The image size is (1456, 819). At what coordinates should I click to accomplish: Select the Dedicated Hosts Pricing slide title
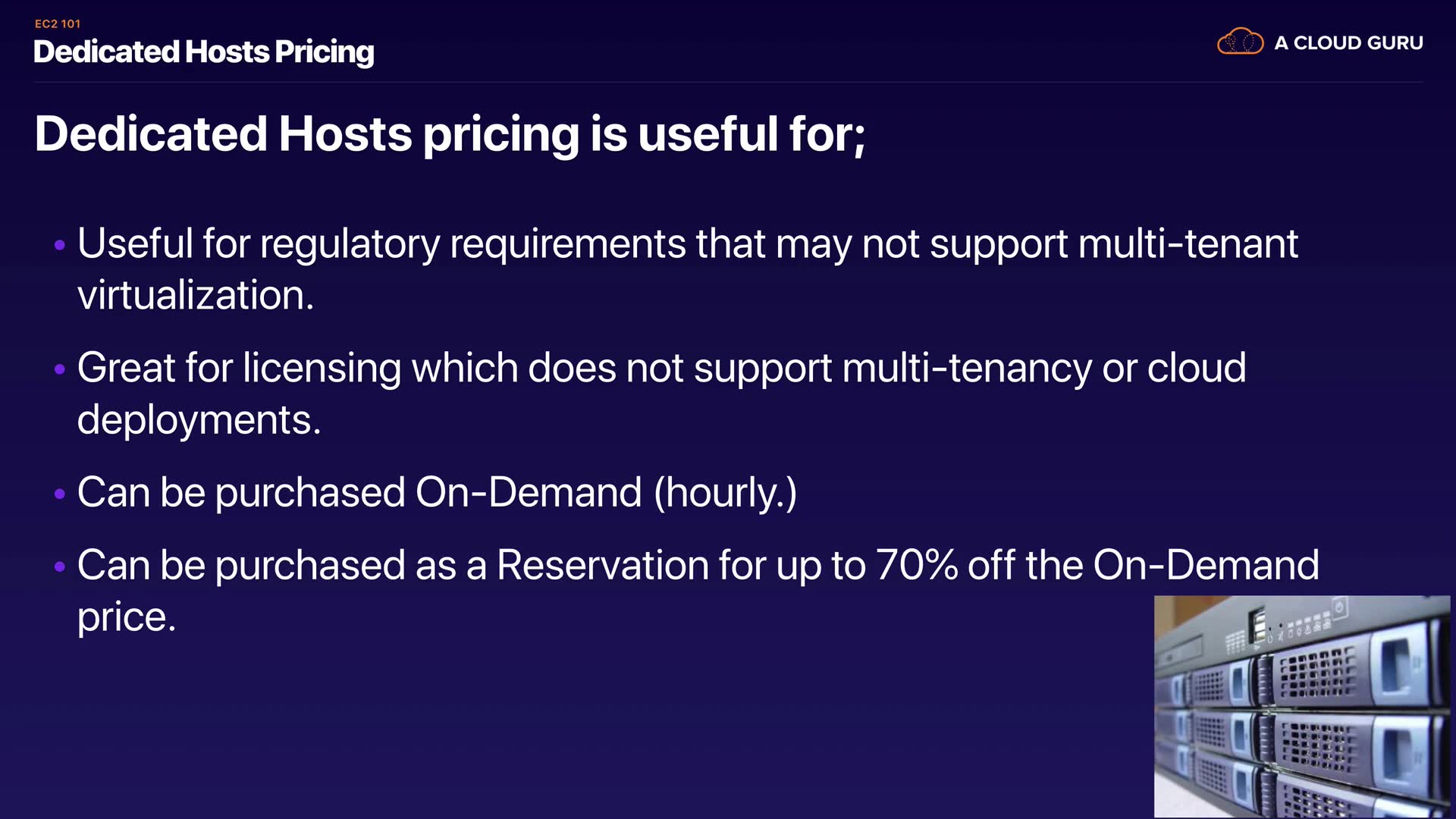click(204, 52)
